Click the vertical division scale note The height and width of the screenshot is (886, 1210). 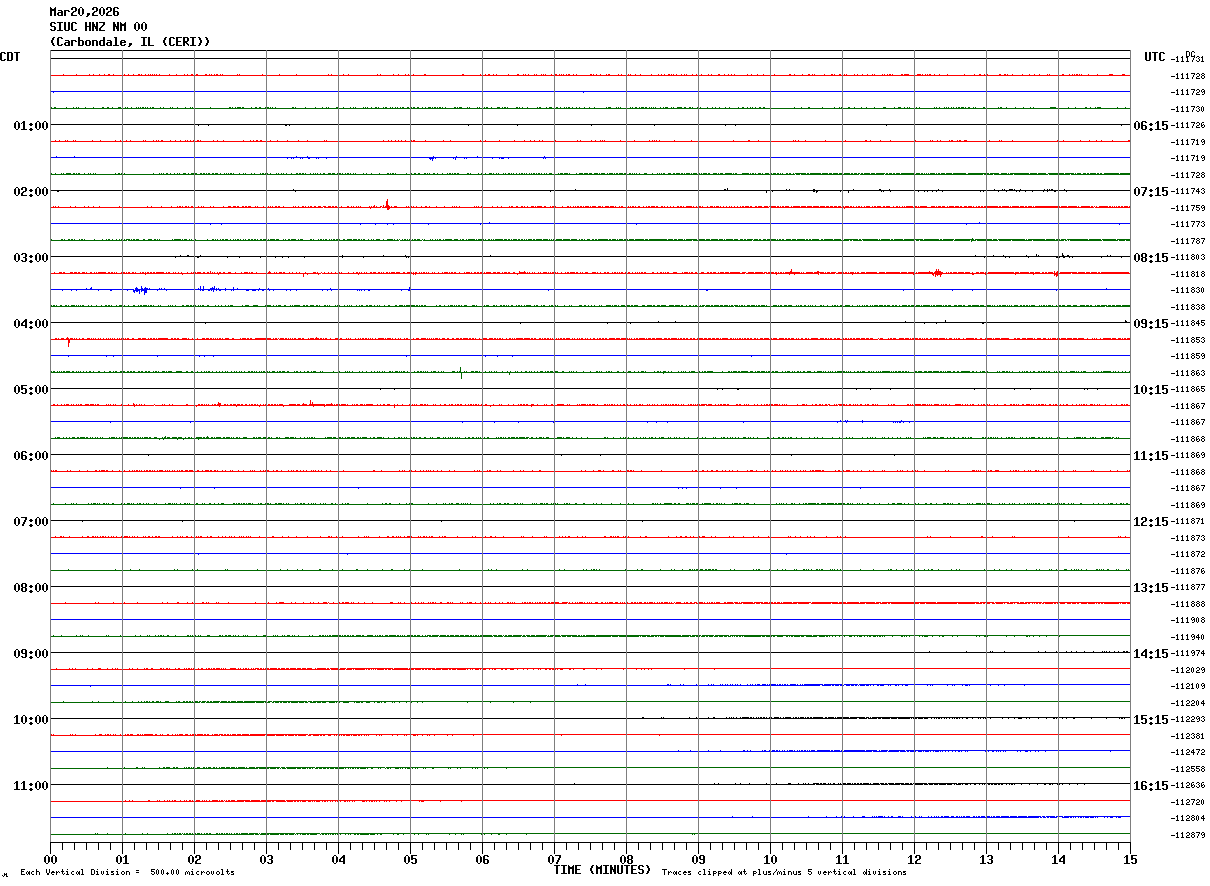[x=127, y=872]
